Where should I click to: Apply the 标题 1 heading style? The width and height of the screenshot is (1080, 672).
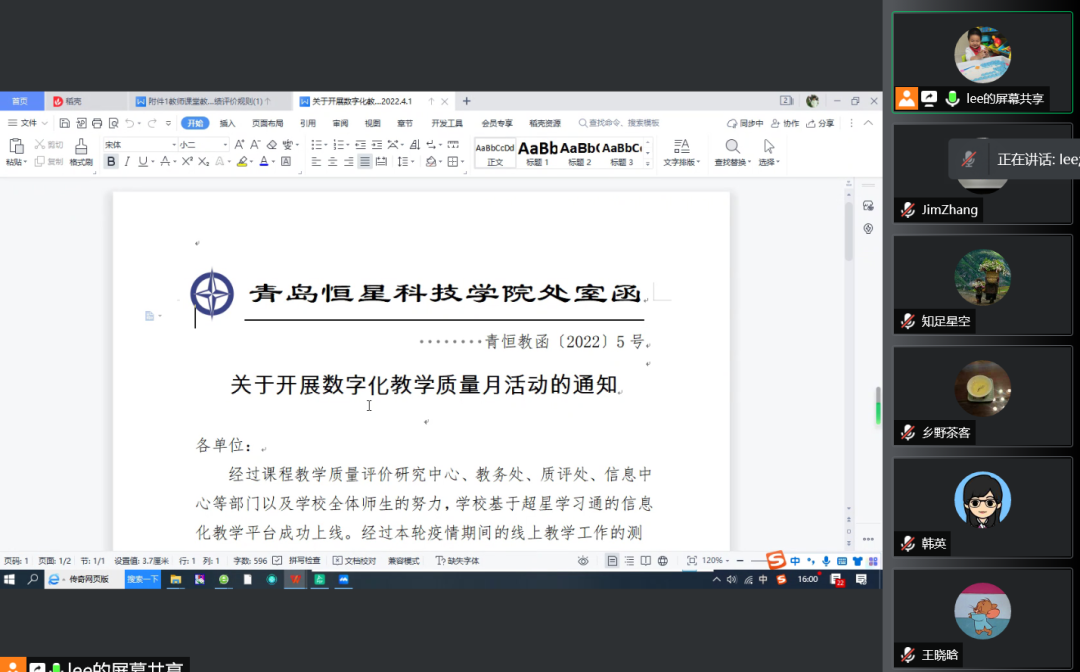tap(538, 152)
